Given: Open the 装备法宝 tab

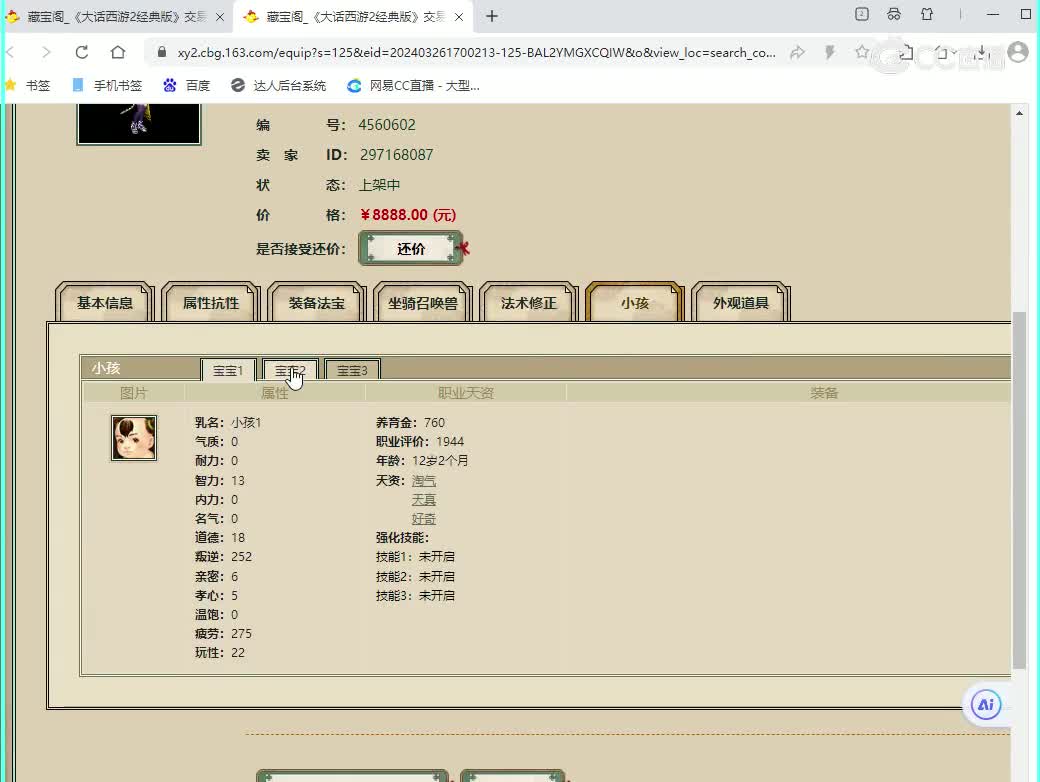Looking at the screenshot, I should tap(317, 302).
